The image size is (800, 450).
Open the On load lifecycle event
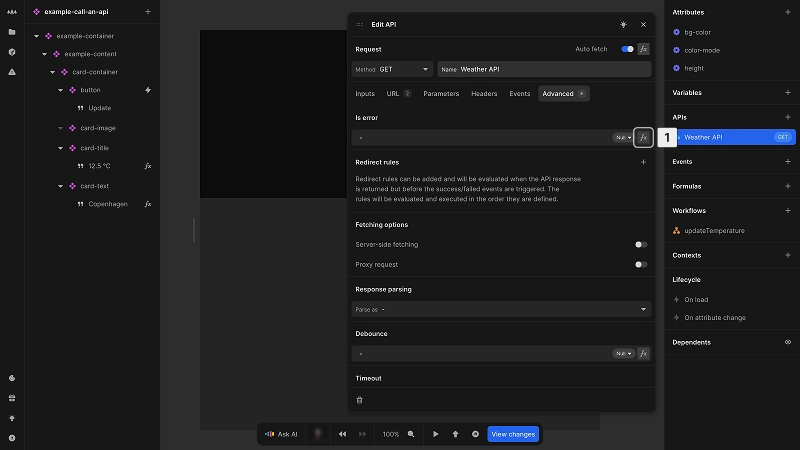coord(696,299)
